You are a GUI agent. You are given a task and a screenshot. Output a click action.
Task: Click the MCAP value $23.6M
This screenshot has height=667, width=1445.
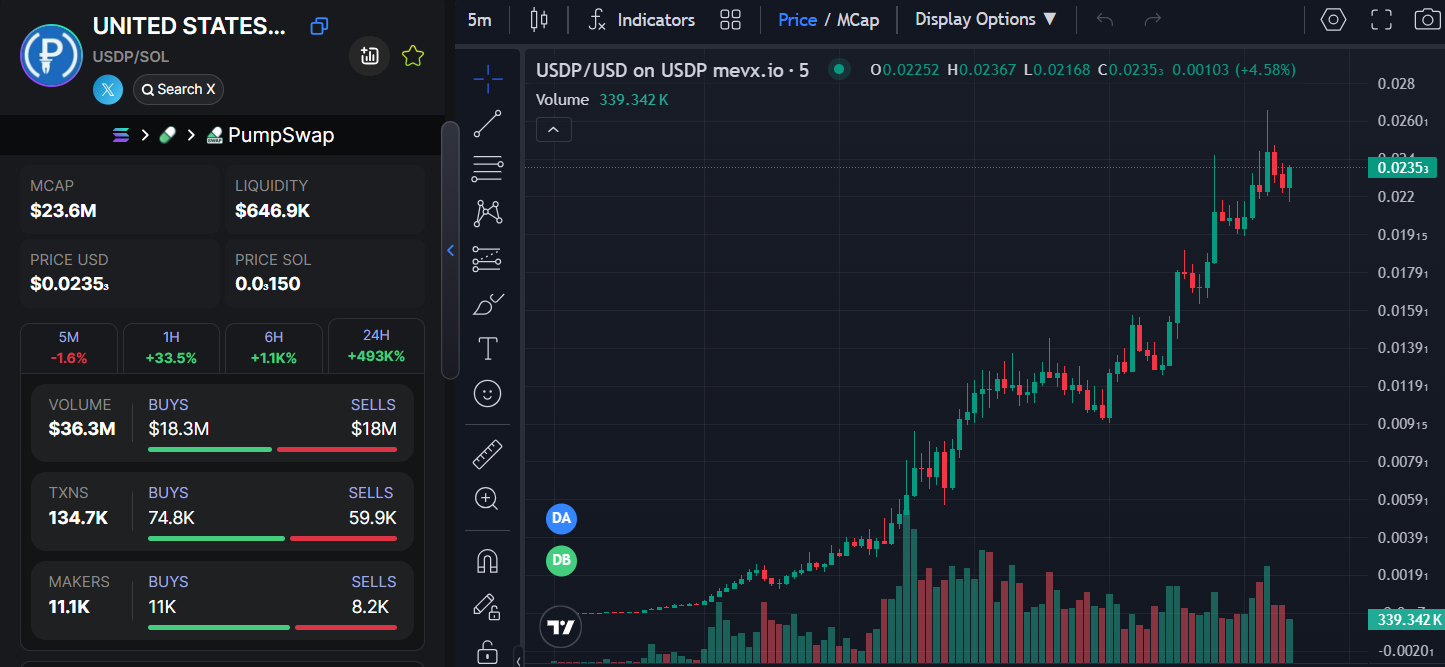click(63, 211)
